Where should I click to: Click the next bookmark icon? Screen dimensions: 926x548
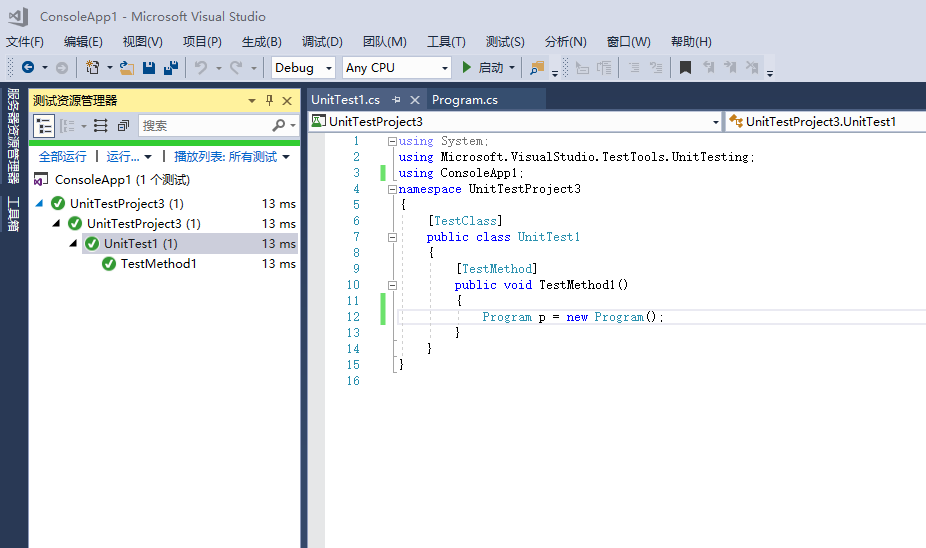(730, 67)
